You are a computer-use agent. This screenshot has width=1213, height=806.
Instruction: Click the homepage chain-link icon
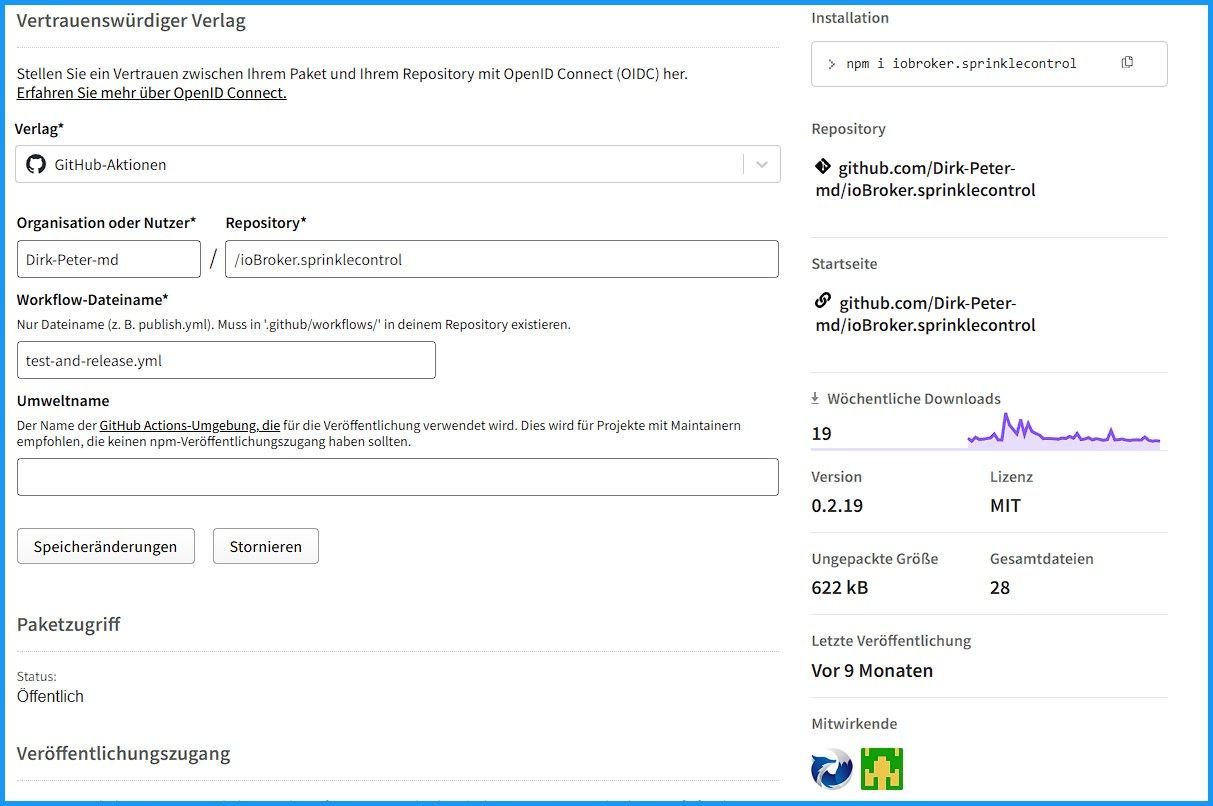[823, 300]
